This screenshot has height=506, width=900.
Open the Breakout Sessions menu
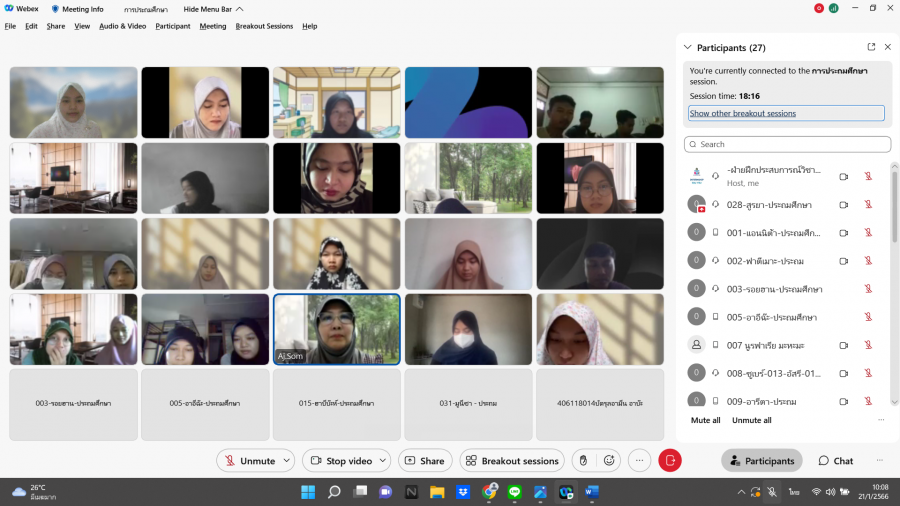click(264, 26)
